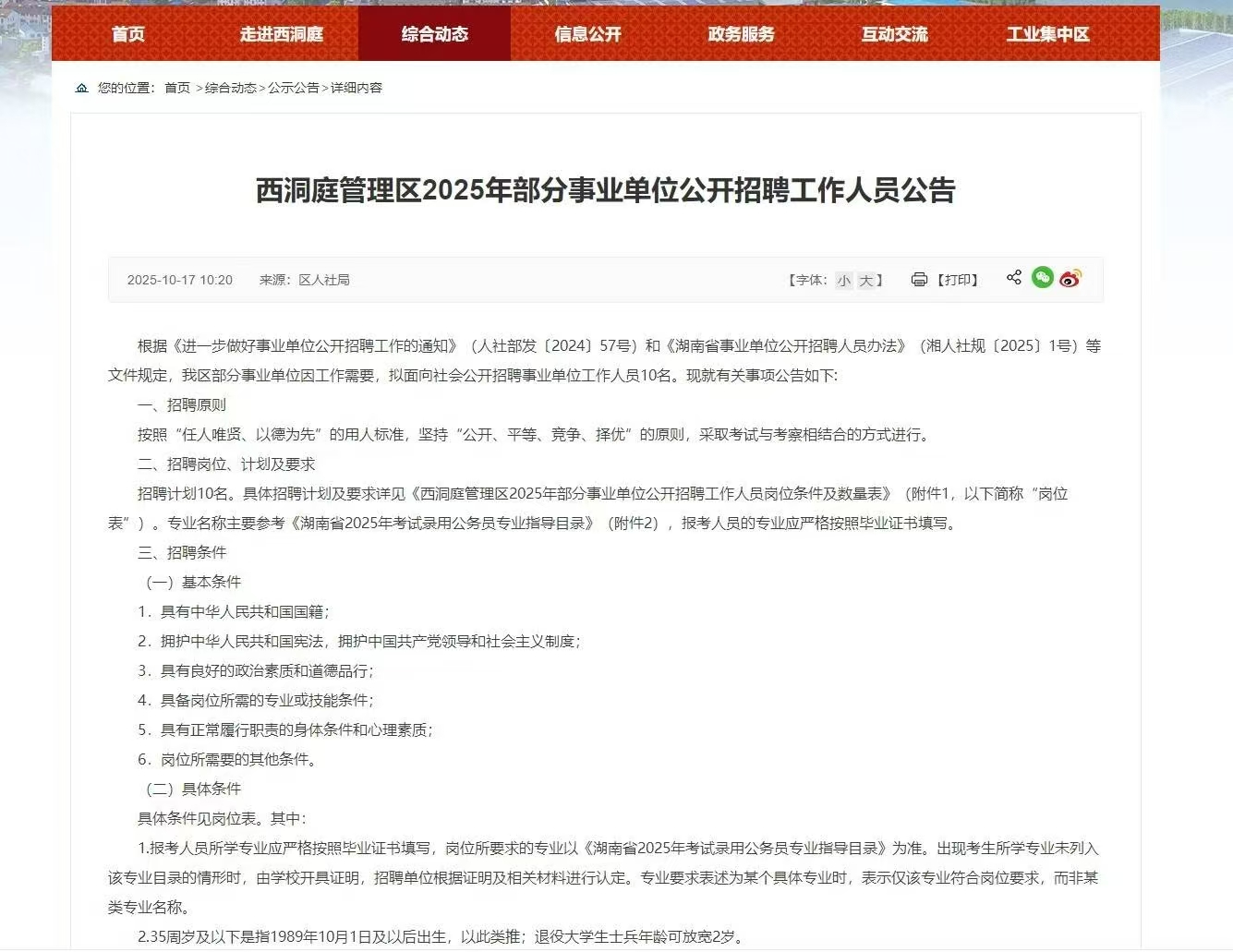
Task: Open the 工业集中区 section
Action: [x=1046, y=34]
